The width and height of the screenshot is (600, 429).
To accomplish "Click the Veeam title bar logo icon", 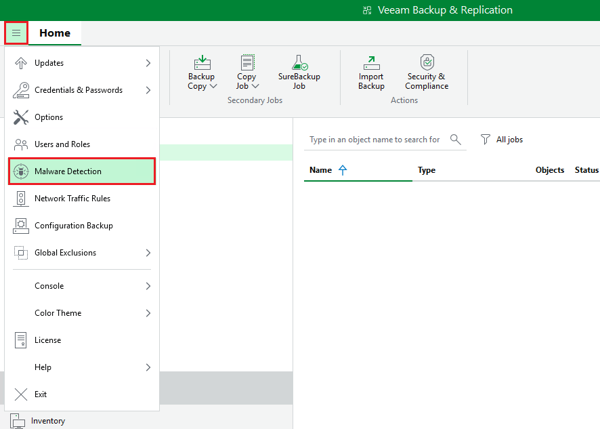I will click(x=367, y=10).
